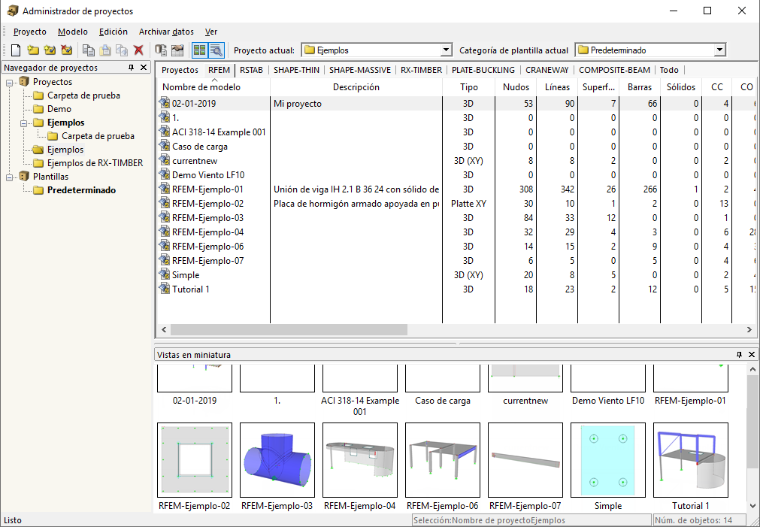The image size is (760, 527).
Task: Switch to the RX-TIMBER tab
Action: point(421,70)
